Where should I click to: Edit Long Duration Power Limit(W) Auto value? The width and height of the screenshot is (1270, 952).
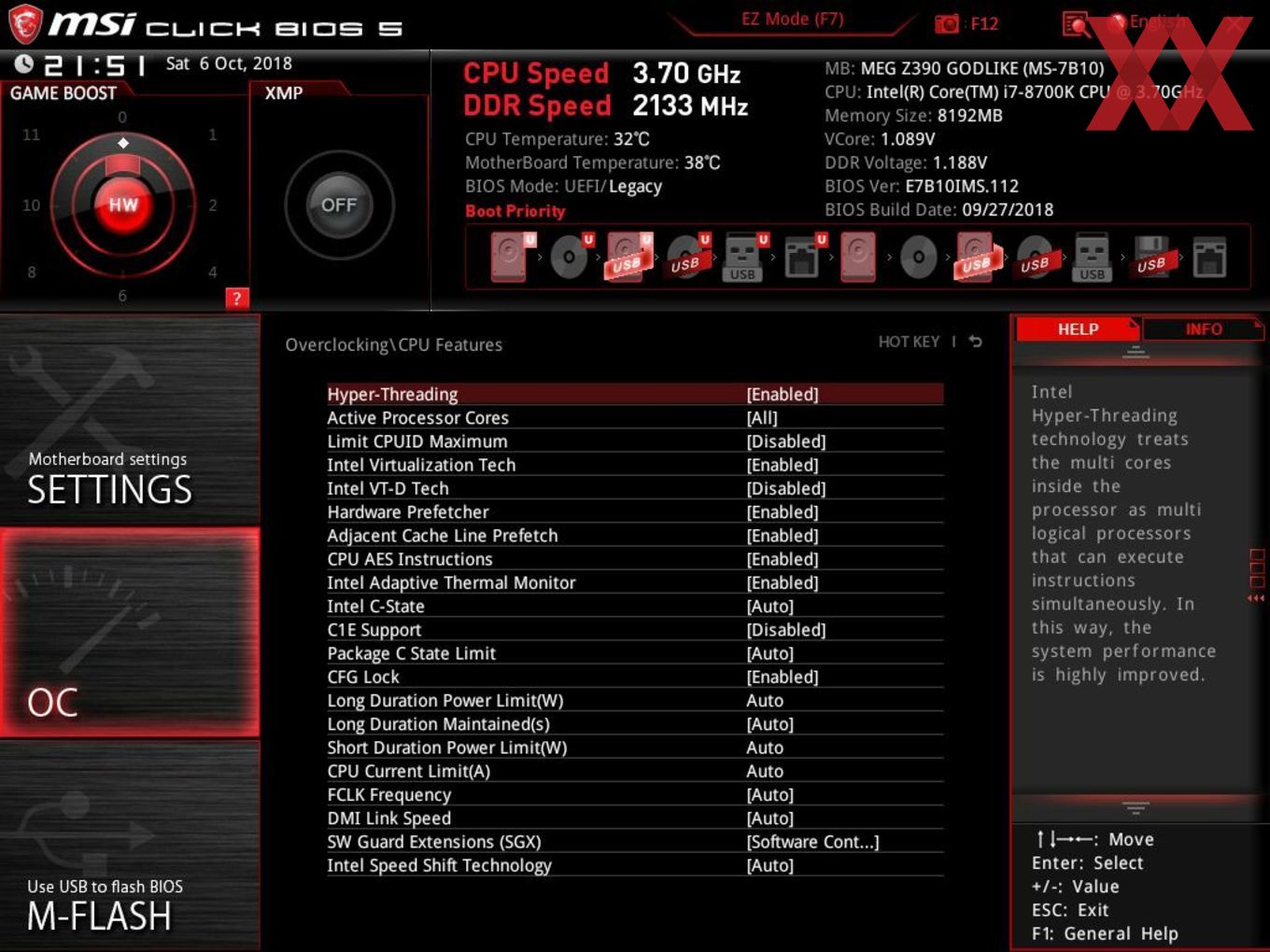click(x=765, y=701)
